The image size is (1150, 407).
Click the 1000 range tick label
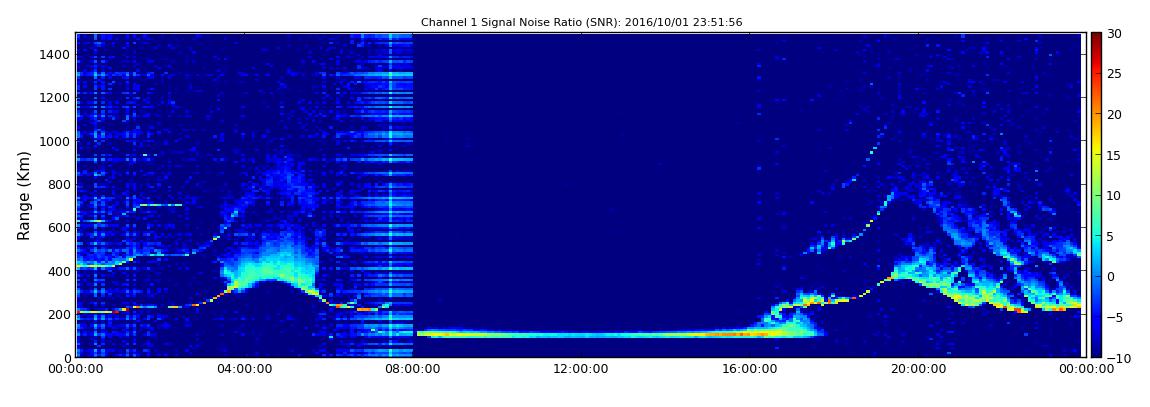click(56, 141)
